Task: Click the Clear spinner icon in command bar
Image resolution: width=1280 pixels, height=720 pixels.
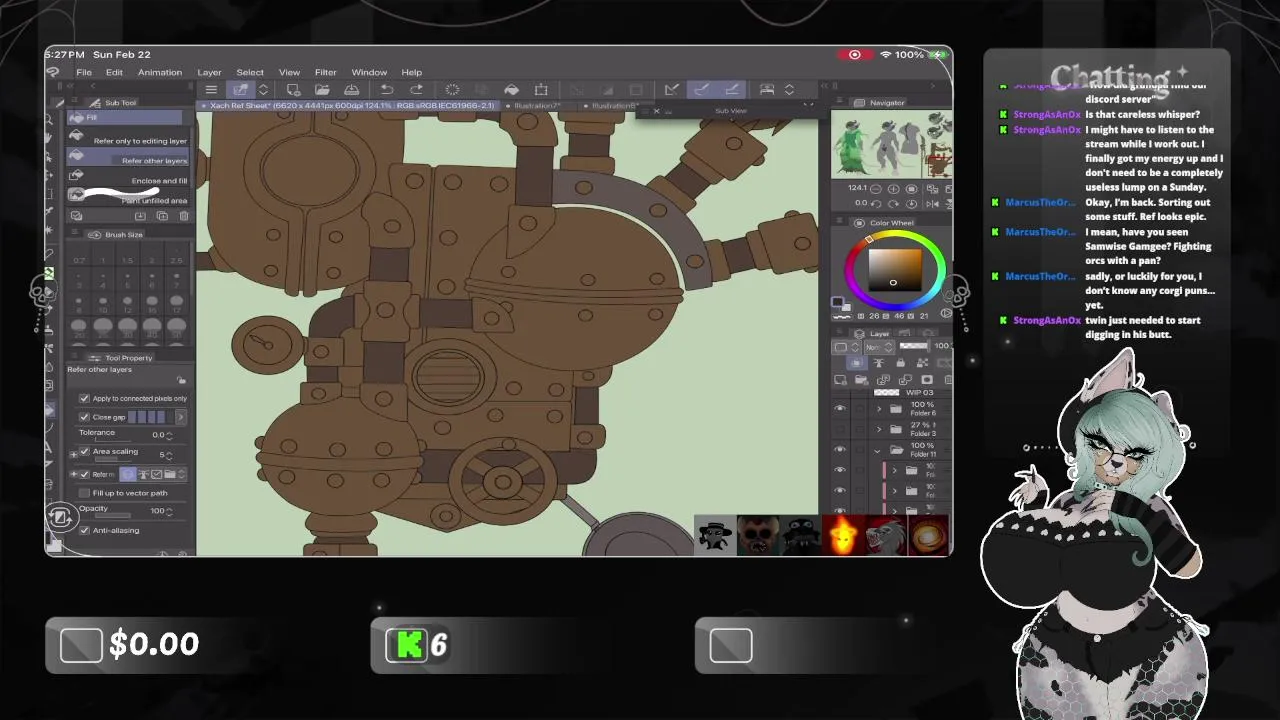Action: click(x=452, y=90)
